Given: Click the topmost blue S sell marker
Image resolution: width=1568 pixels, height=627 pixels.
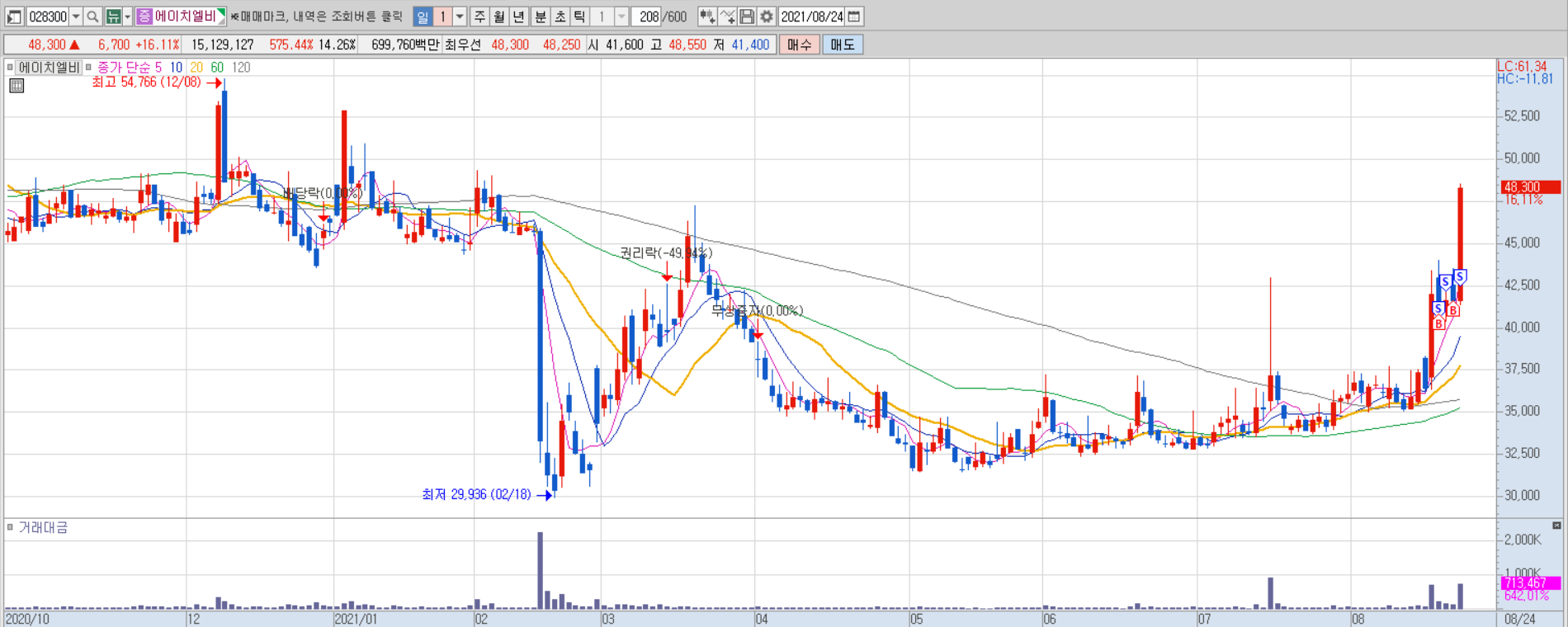Looking at the screenshot, I should point(1460,276).
